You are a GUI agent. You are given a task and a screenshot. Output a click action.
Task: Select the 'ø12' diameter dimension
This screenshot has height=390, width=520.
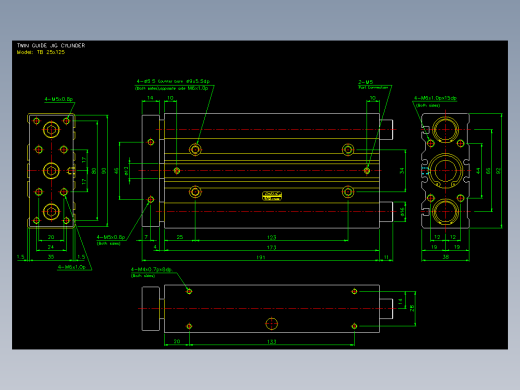point(126,171)
